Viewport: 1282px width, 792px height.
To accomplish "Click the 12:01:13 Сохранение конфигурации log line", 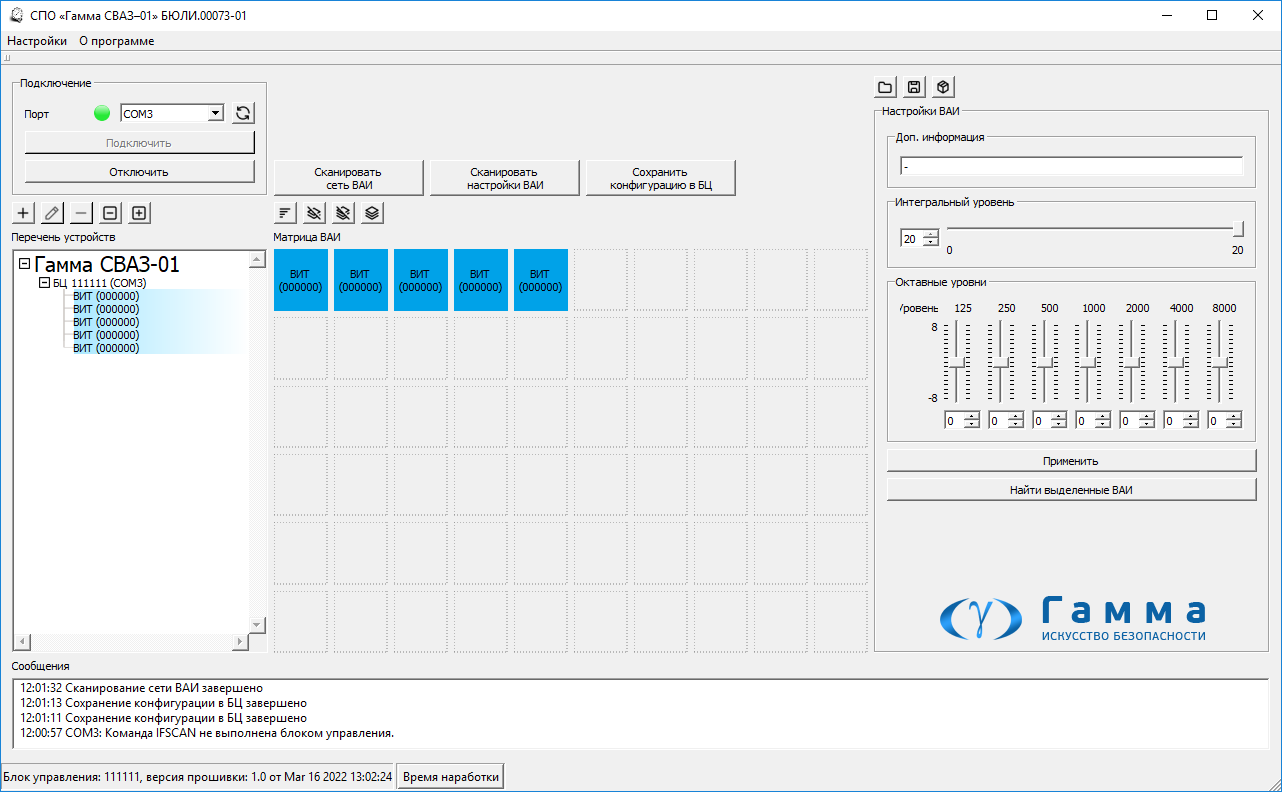I will [x=163, y=703].
